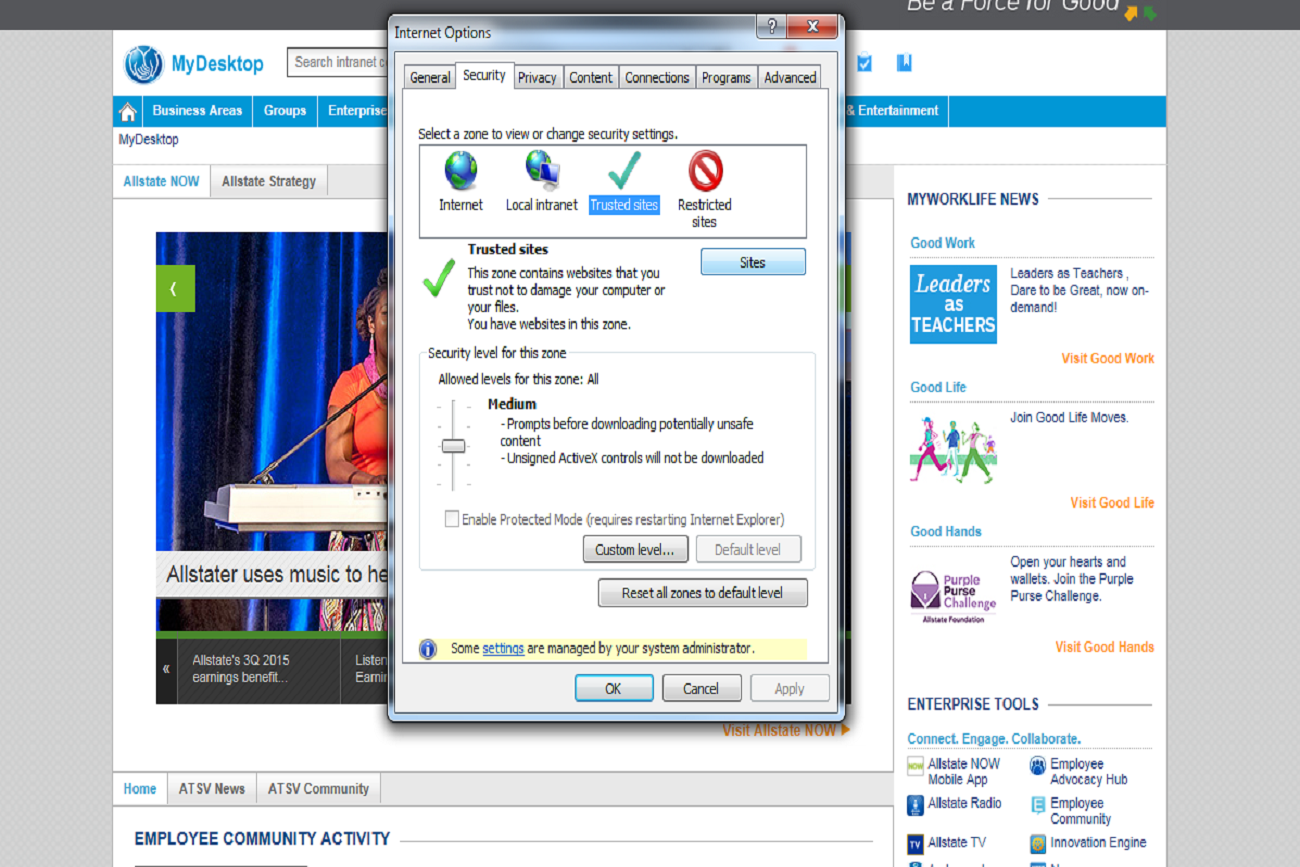The width and height of the screenshot is (1300, 867).
Task: Click the MyDesktop breadcrumb text
Action: click(x=148, y=139)
